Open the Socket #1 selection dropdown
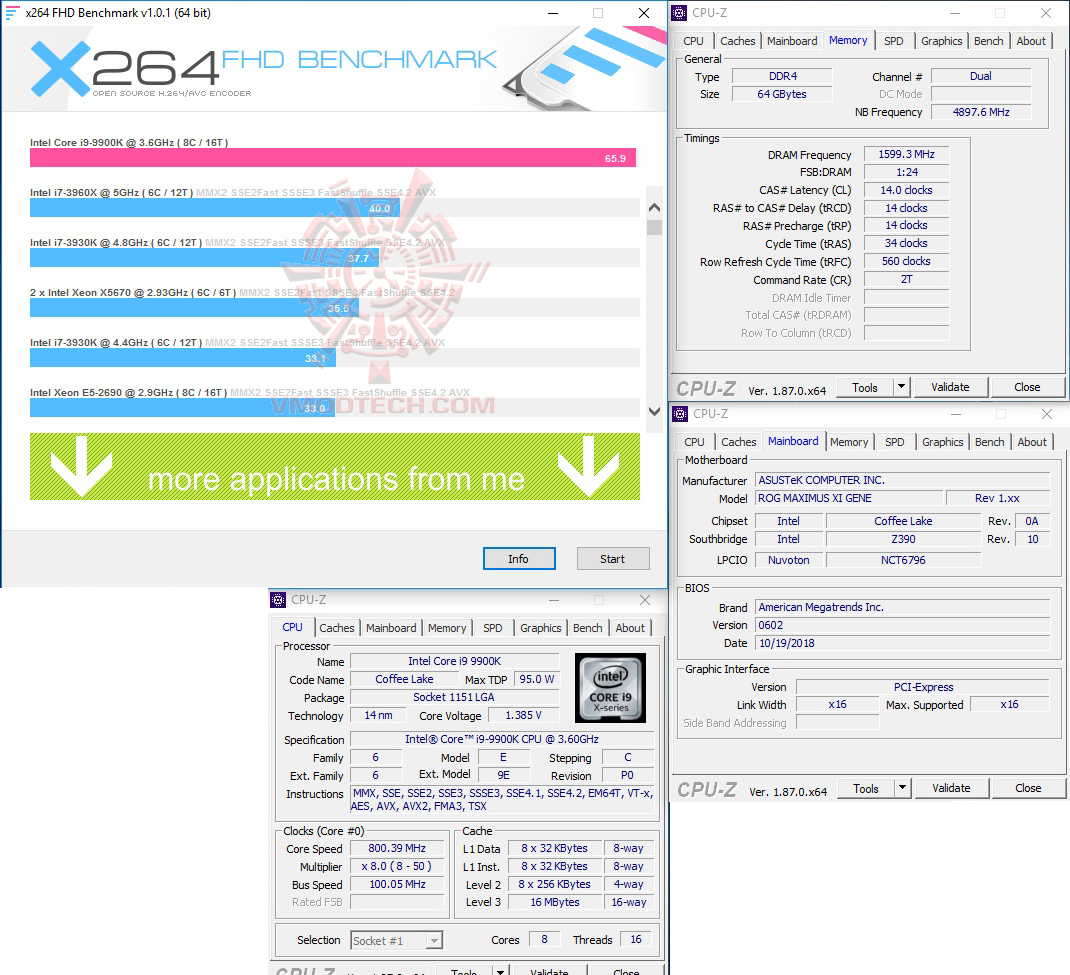The image size is (1070, 975). pyautogui.click(x=434, y=940)
